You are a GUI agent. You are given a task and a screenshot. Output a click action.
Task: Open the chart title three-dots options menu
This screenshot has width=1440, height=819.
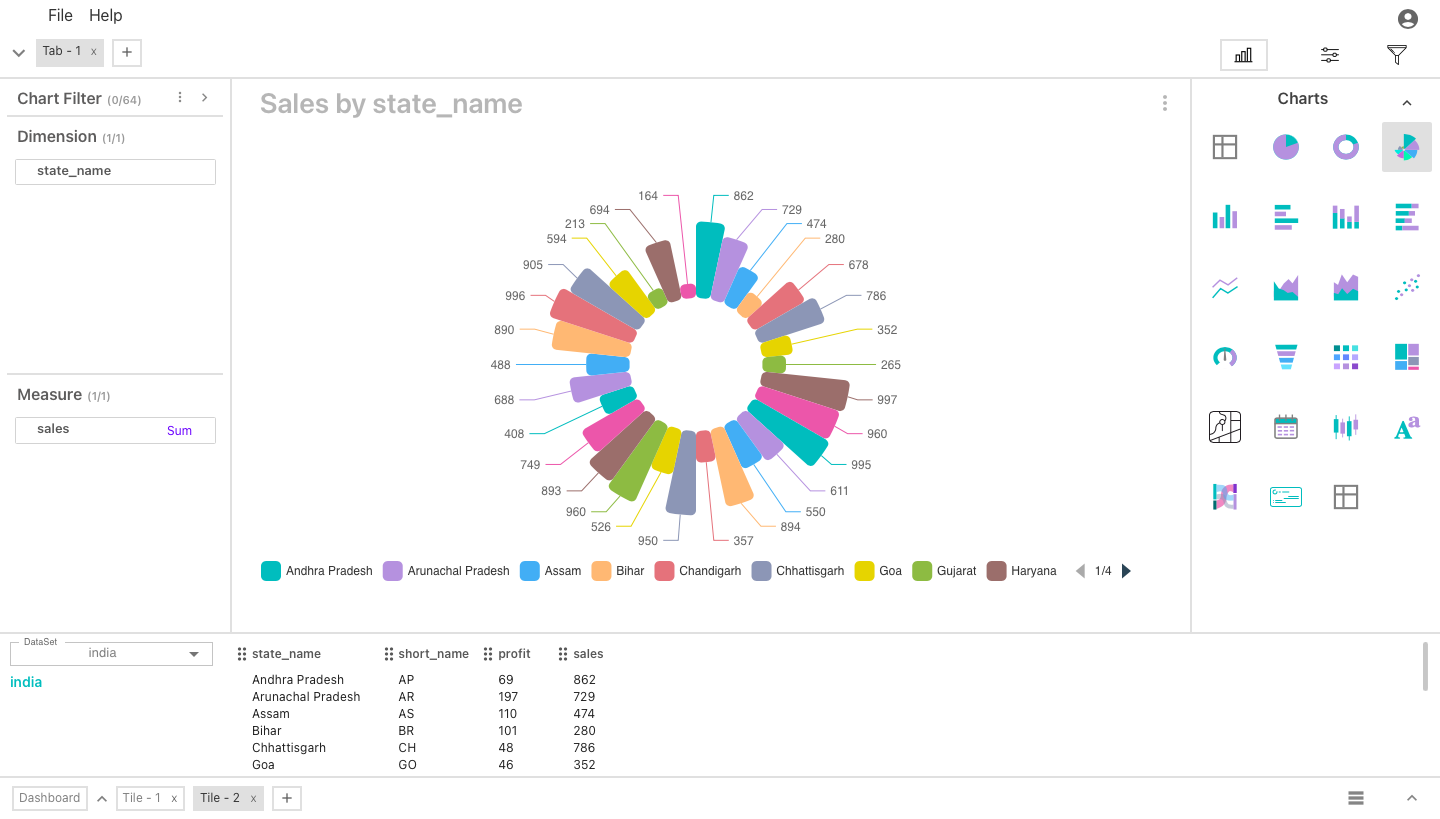1165,103
